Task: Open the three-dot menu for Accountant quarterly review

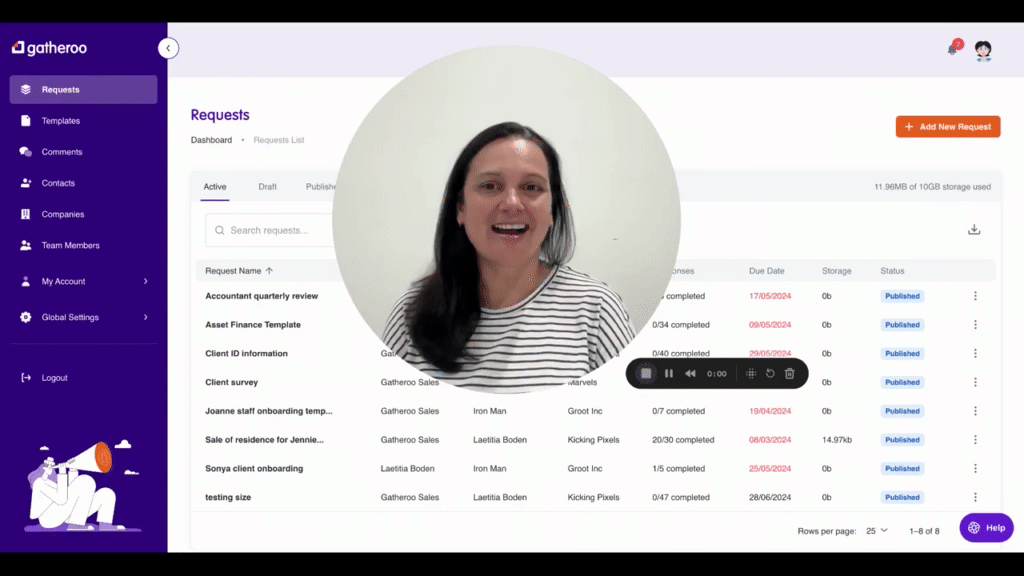Action: tap(975, 296)
